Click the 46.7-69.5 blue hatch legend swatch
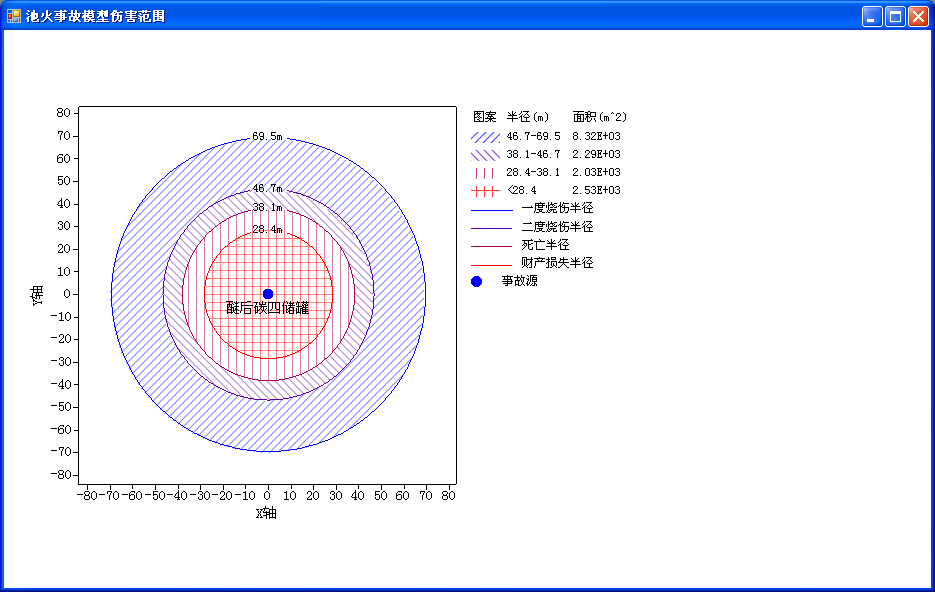Viewport: 935px width, 592px height. (485, 137)
